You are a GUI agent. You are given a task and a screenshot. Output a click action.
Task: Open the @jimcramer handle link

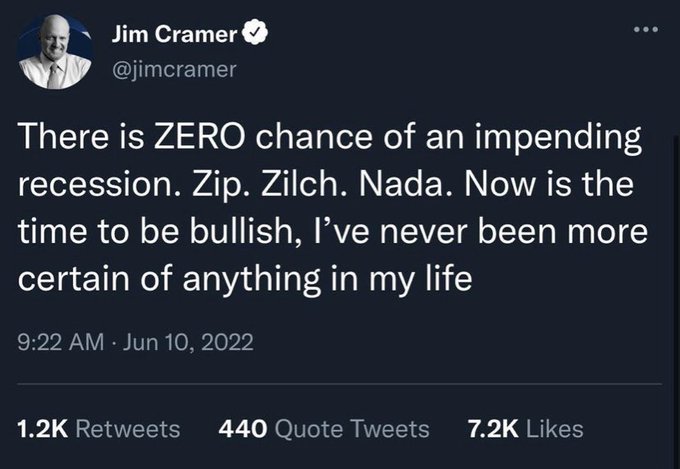point(174,69)
